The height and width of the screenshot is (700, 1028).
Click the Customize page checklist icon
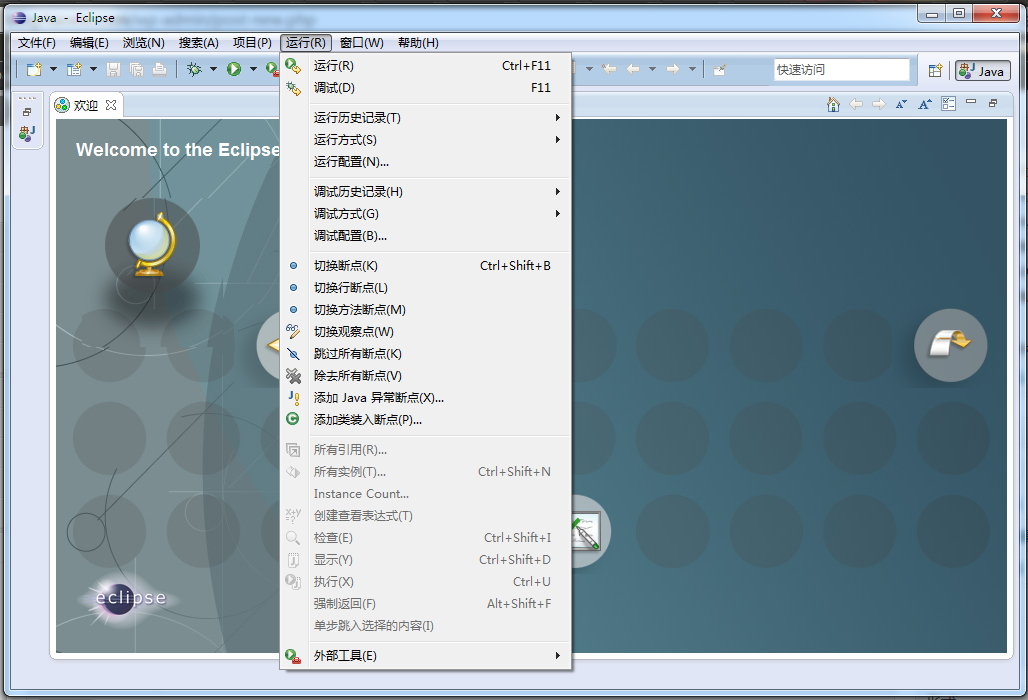948,104
